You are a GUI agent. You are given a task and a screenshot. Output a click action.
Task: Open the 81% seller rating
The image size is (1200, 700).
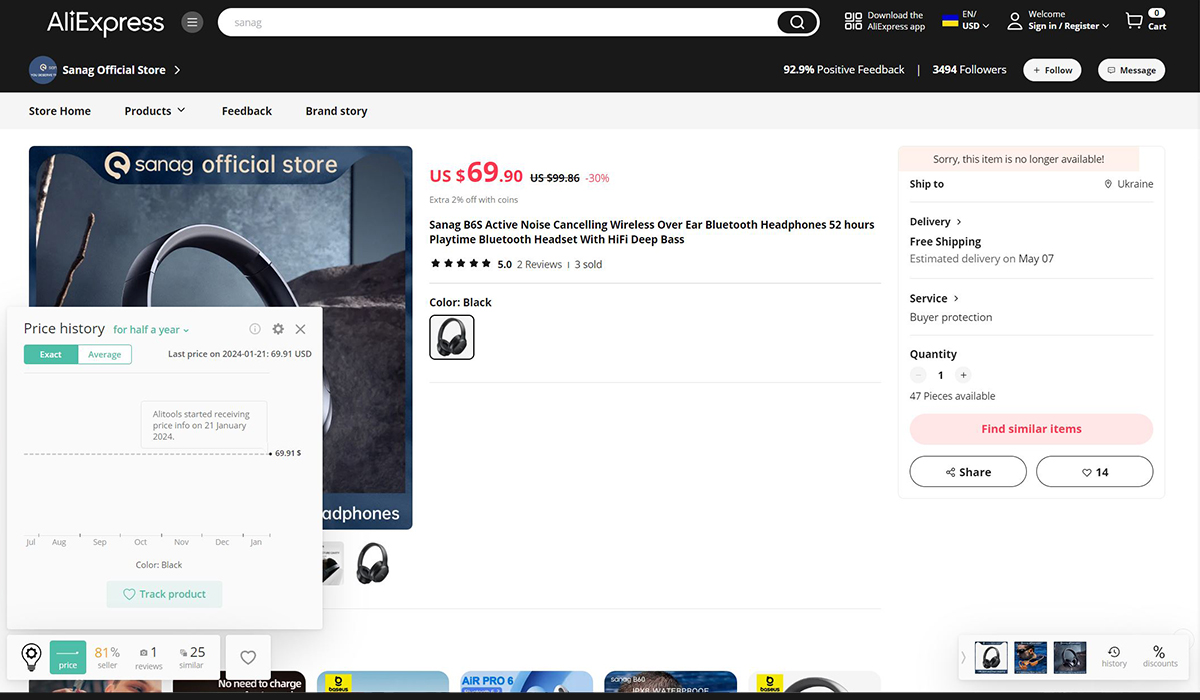[107, 657]
